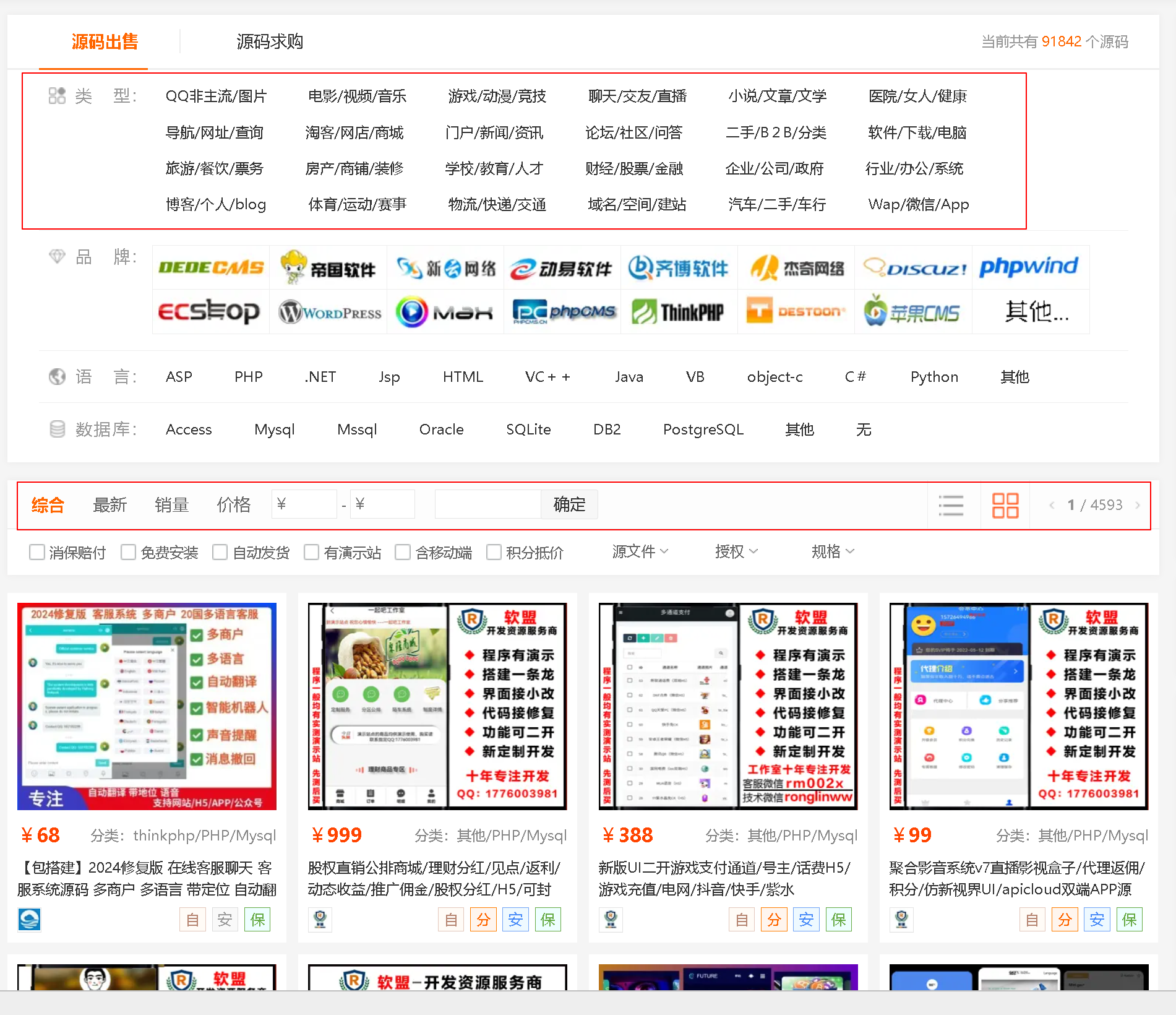Image resolution: width=1176 pixels, height=1015 pixels.
Task: Click the 保 badge on ¥388 listing
Action: [839, 920]
